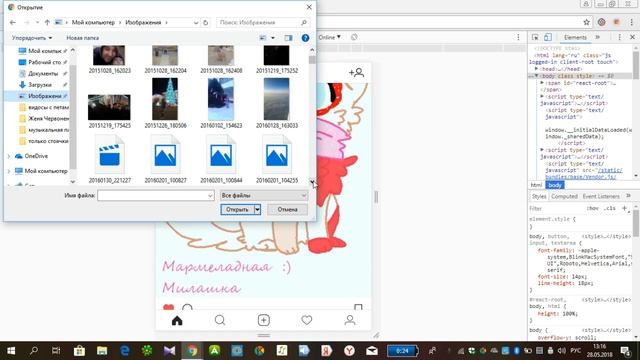Viewport: 640px width, 360px height.
Task: Open address bar path history dropdown
Action: [x=196, y=22]
